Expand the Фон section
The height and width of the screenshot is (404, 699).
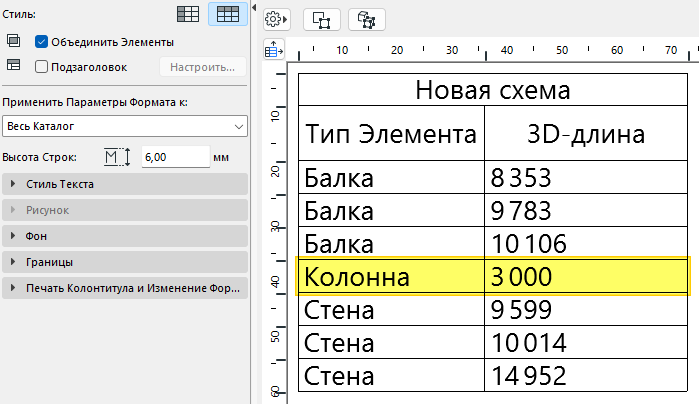125,236
